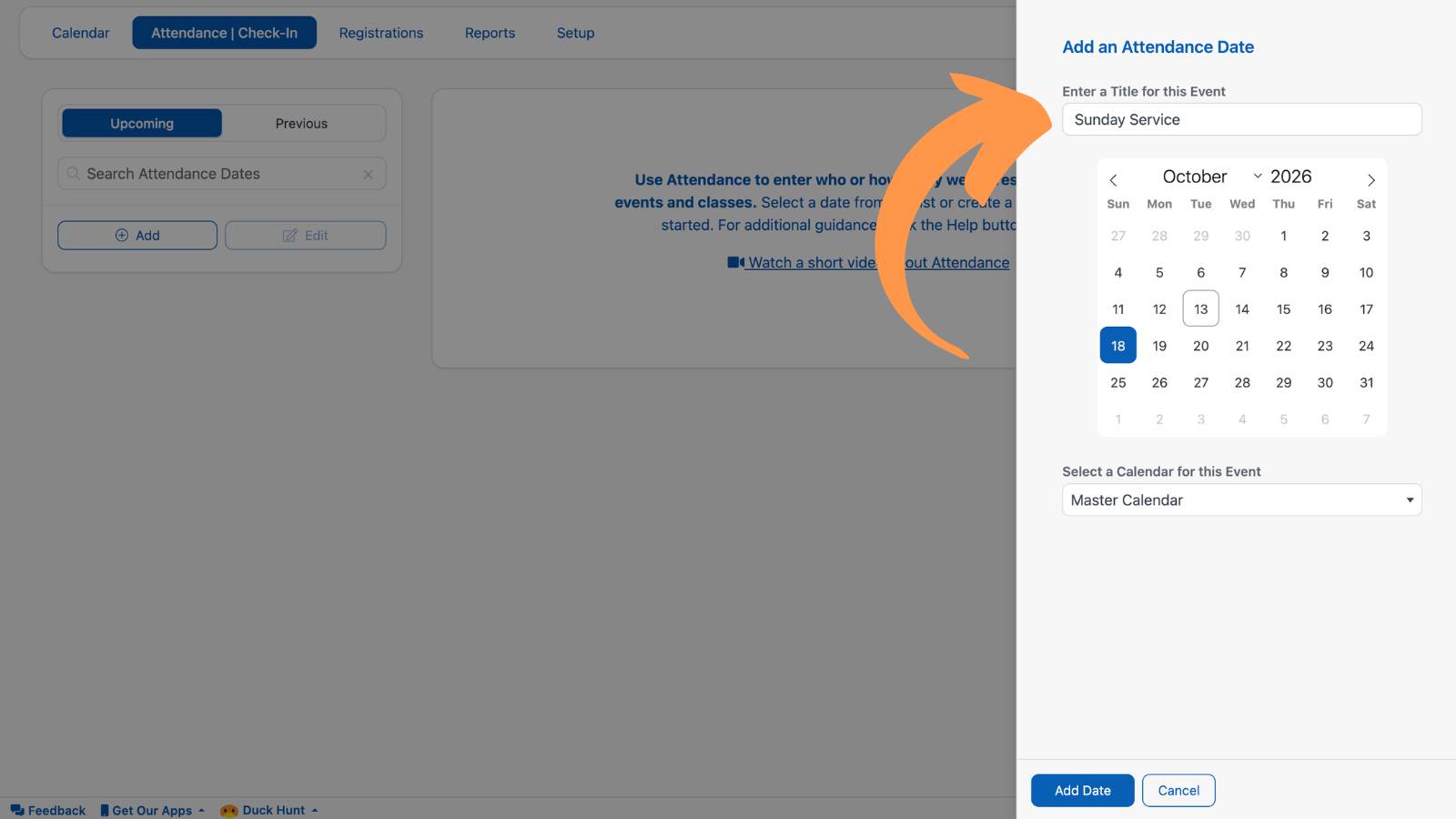The height and width of the screenshot is (819, 1456).
Task: Select October 25 in calendar
Action: 1117,383
